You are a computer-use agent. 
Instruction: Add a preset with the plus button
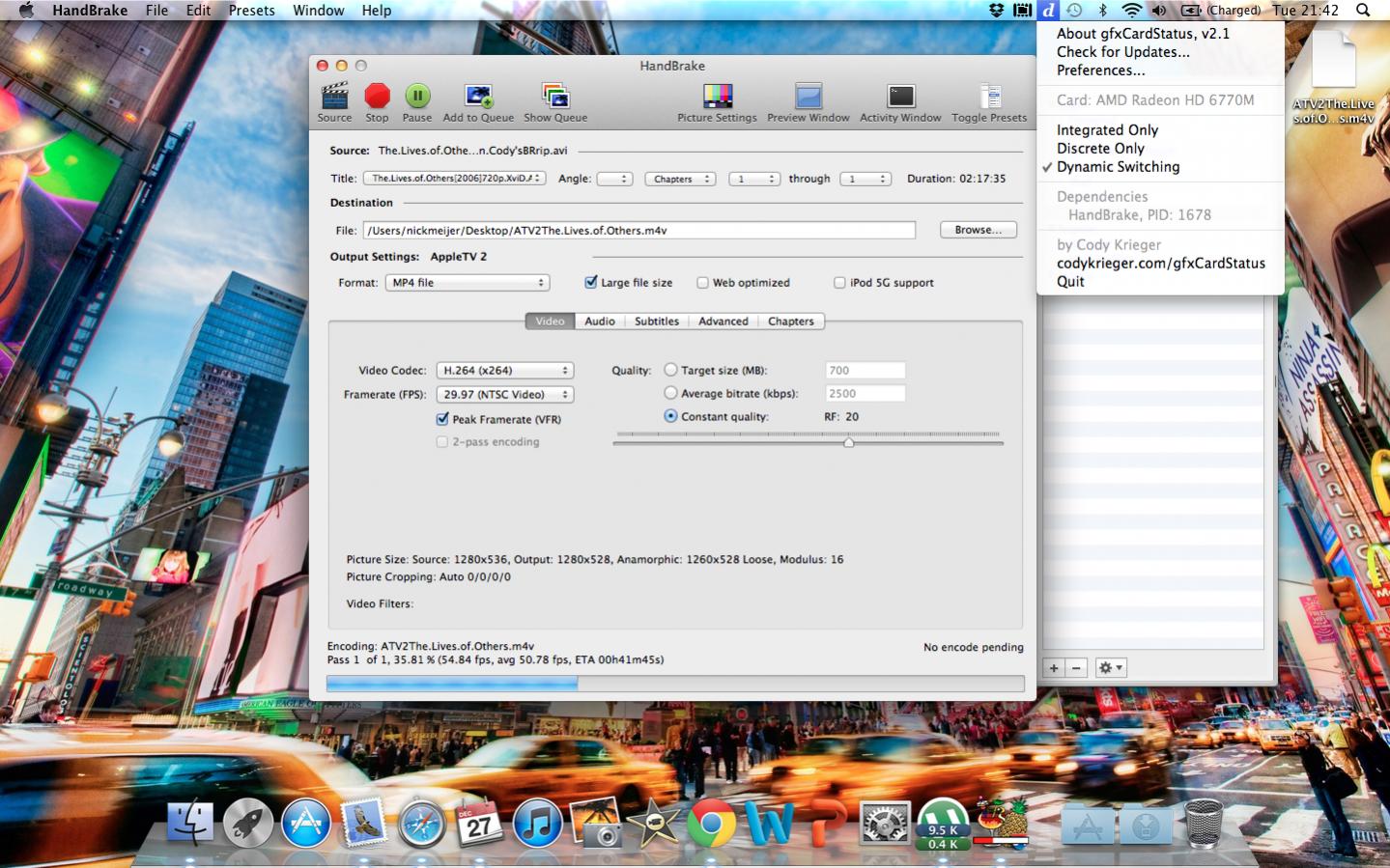(x=1054, y=668)
